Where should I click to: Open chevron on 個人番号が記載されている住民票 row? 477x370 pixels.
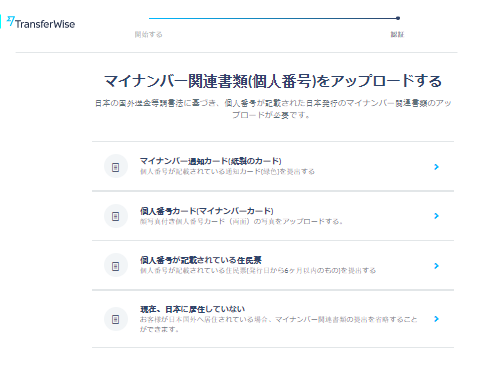click(x=436, y=266)
